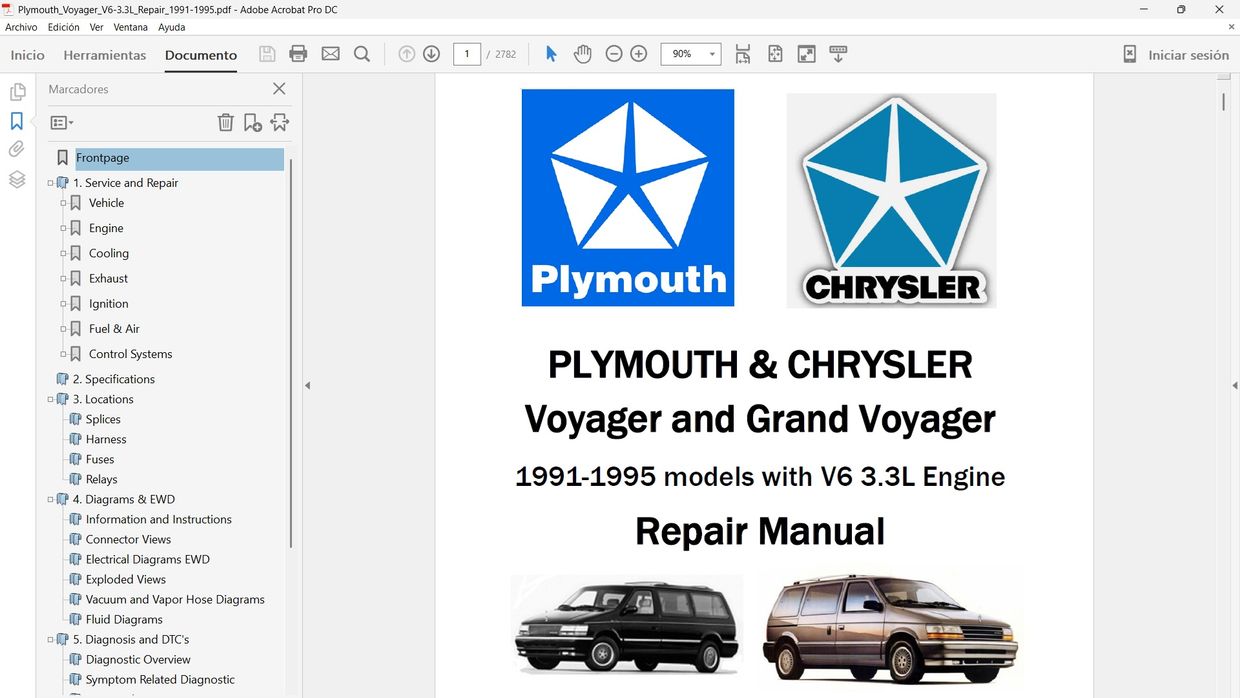Open the Control Systems bookmark
Image resolution: width=1240 pixels, height=698 pixels.
click(130, 354)
